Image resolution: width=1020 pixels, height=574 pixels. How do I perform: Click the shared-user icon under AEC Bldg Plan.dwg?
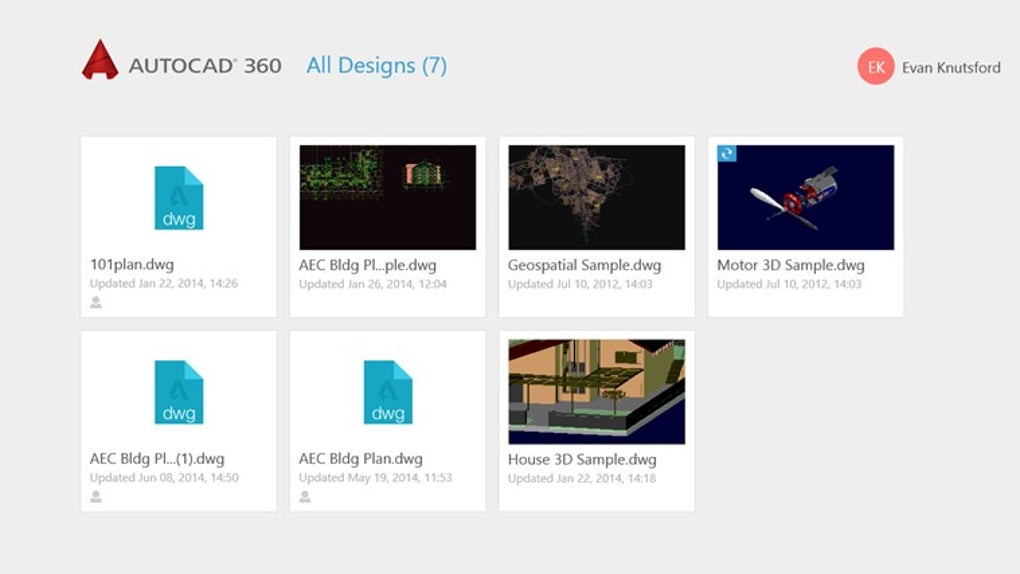click(305, 496)
